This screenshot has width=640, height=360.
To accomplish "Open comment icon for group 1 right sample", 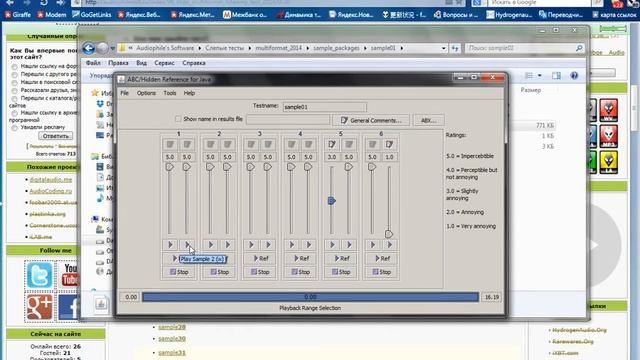I will pos(187,144).
